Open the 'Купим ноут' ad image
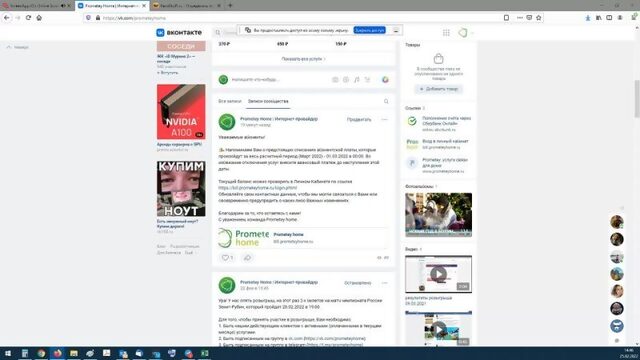This screenshot has width=640, height=360. click(181, 189)
